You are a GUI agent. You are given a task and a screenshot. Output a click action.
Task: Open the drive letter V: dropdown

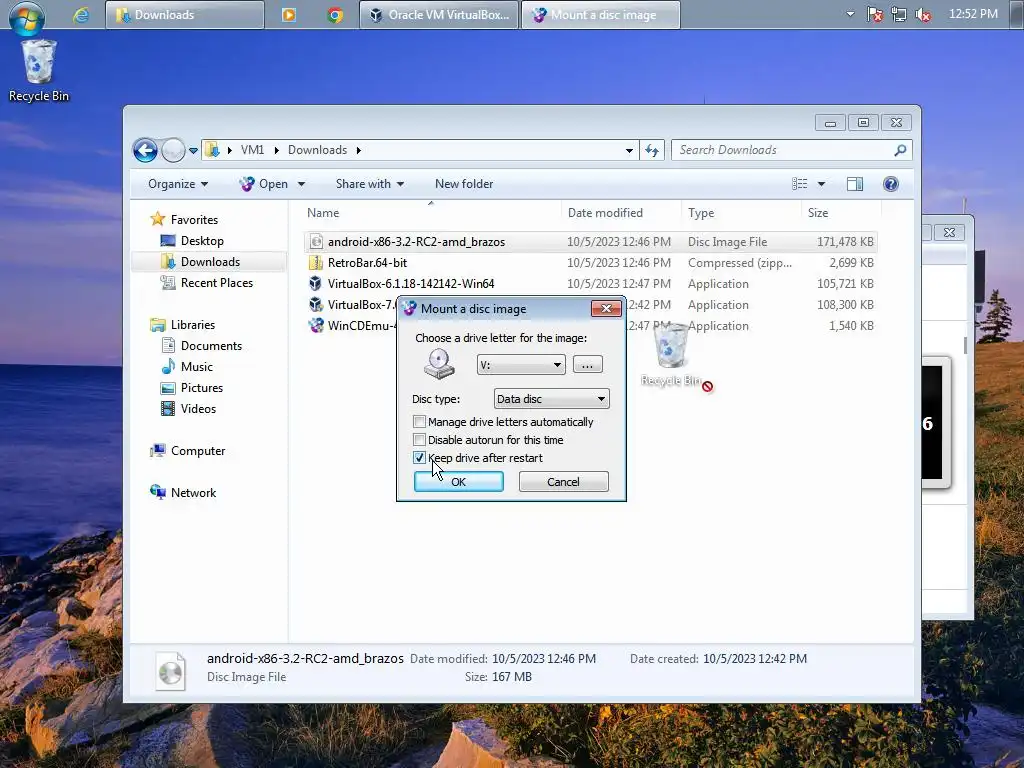point(520,365)
